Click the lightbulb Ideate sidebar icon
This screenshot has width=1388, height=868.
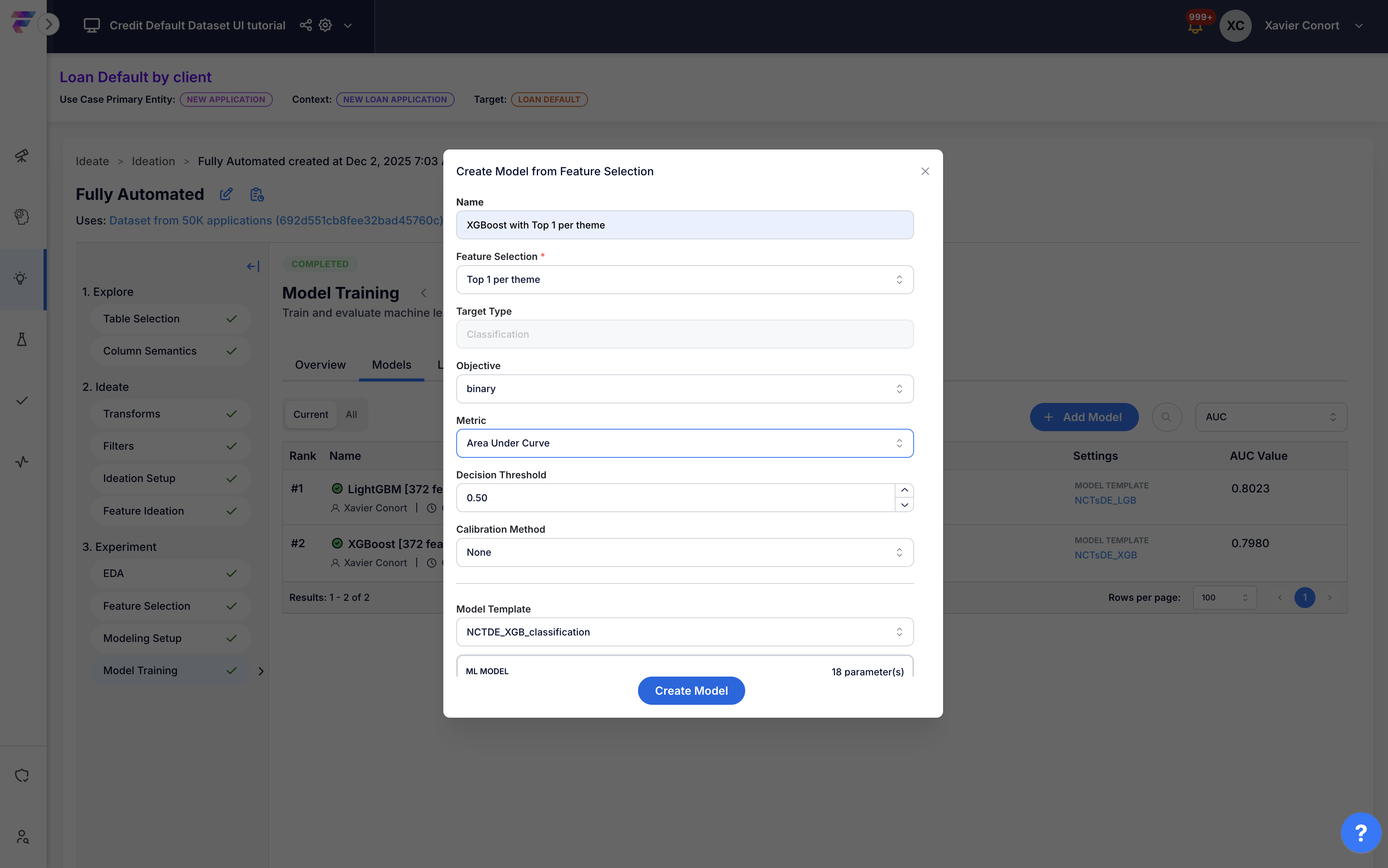(21, 279)
